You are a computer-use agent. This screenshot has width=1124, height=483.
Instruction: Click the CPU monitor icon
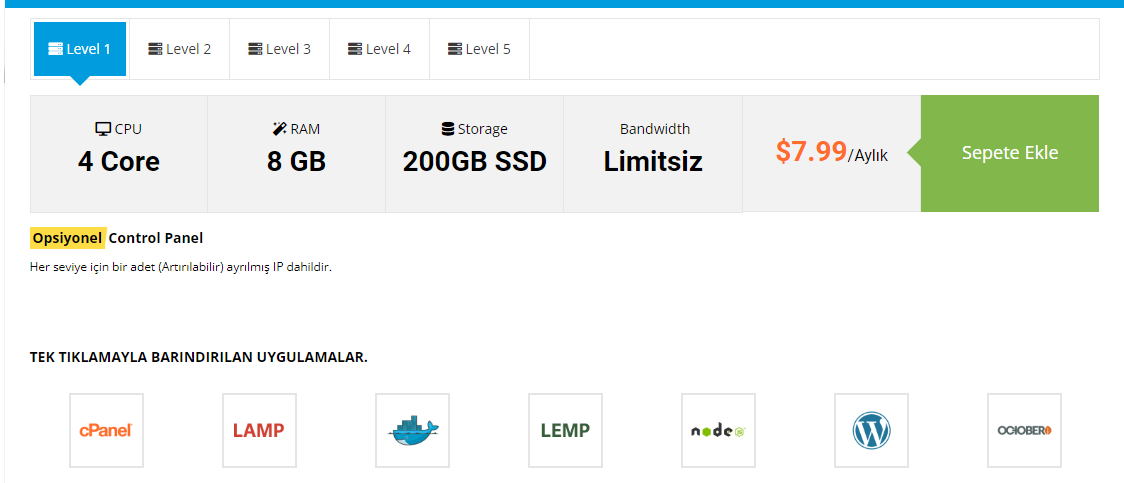click(103, 129)
